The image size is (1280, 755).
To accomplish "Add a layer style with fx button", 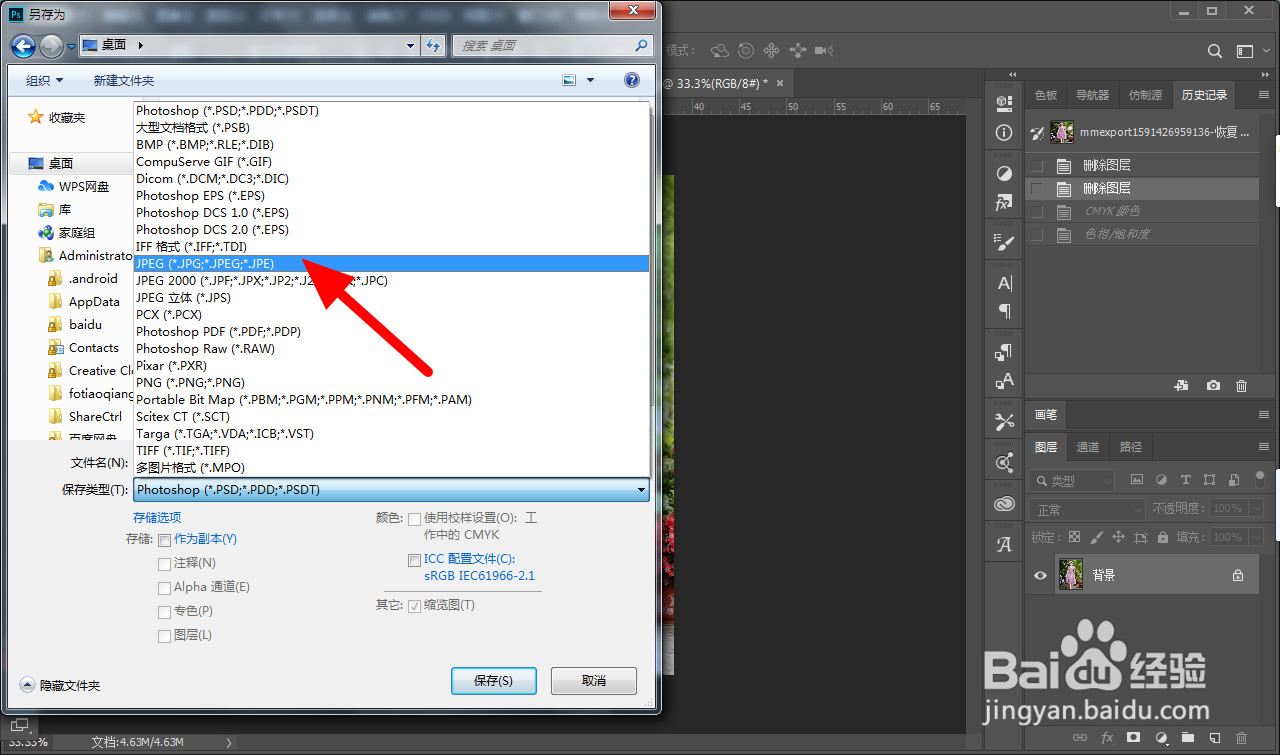I will click(x=1106, y=737).
